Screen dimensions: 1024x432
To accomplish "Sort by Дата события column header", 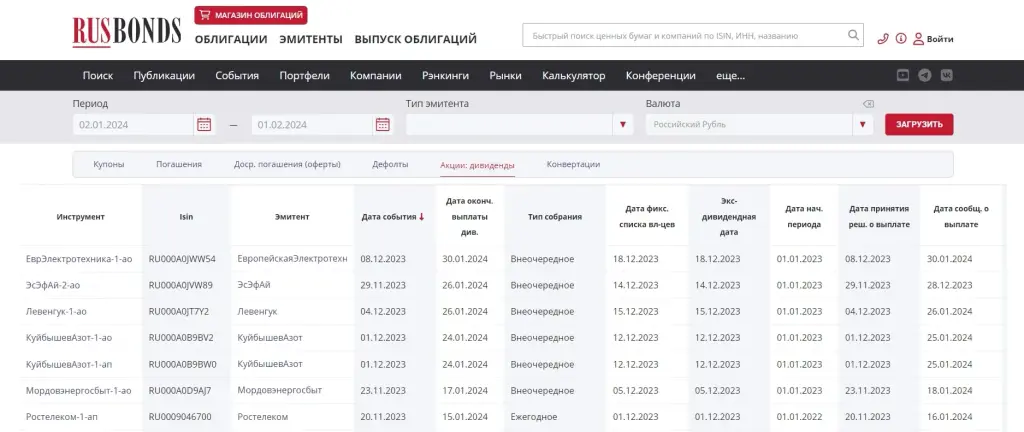I will point(389,217).
